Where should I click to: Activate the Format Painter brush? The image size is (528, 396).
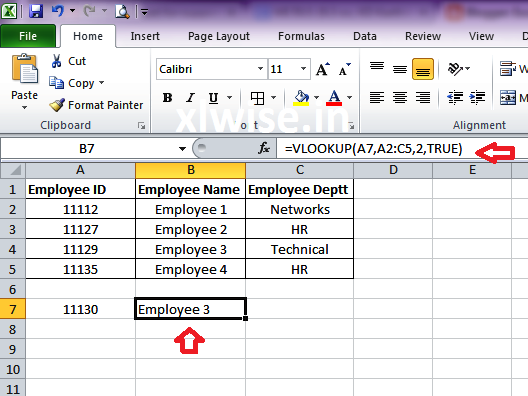click(96, 105)
